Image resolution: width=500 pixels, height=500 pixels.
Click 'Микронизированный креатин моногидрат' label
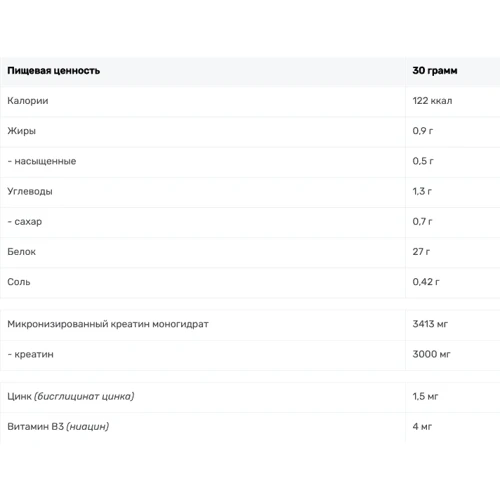pos(108,324)
